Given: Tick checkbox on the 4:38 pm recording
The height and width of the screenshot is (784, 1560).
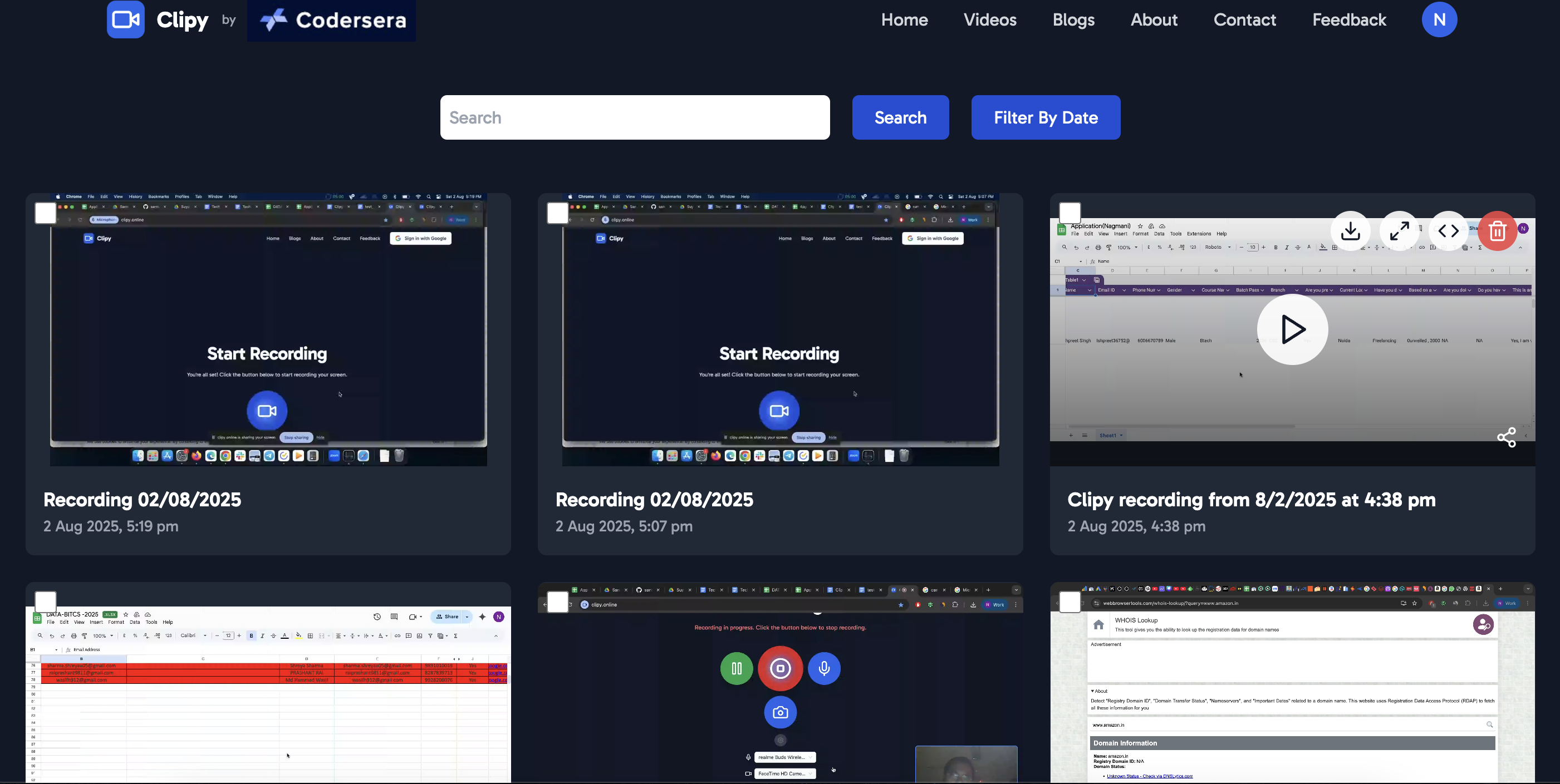Looking at the screenshot, I should tap(1070, 213).
